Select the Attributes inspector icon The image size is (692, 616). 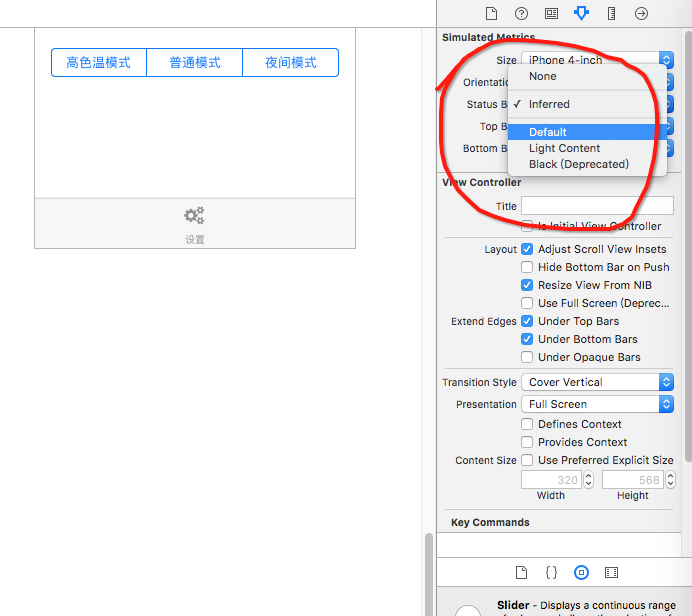(581, 13)
